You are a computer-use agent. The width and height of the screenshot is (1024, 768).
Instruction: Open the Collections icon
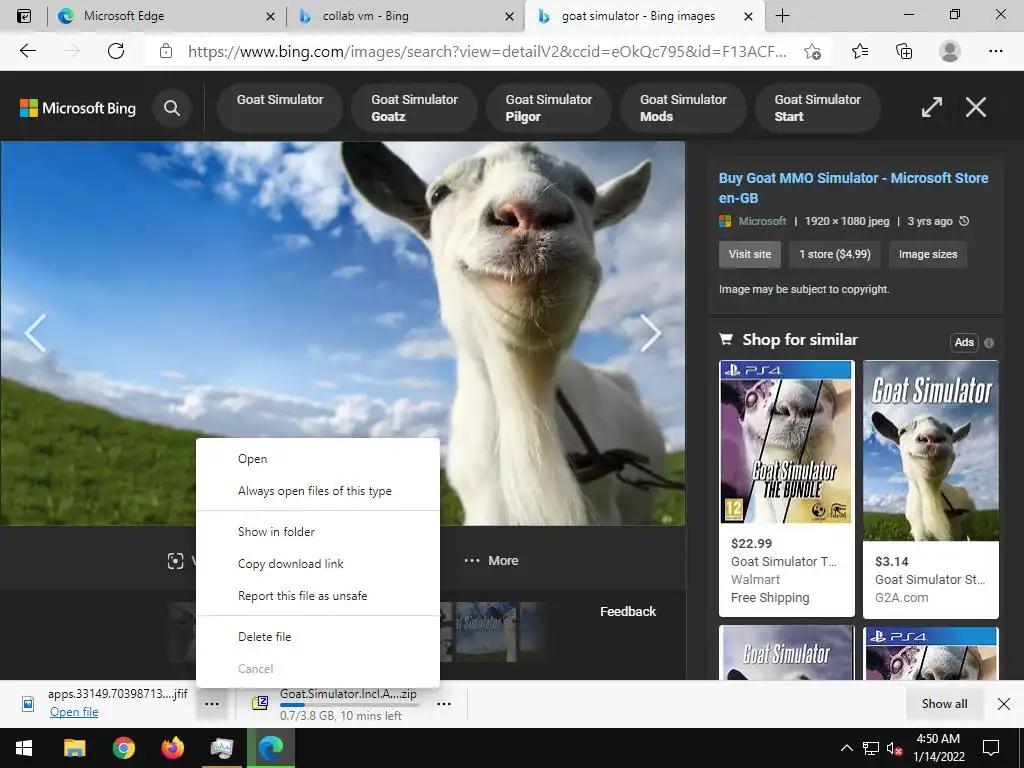904,51
